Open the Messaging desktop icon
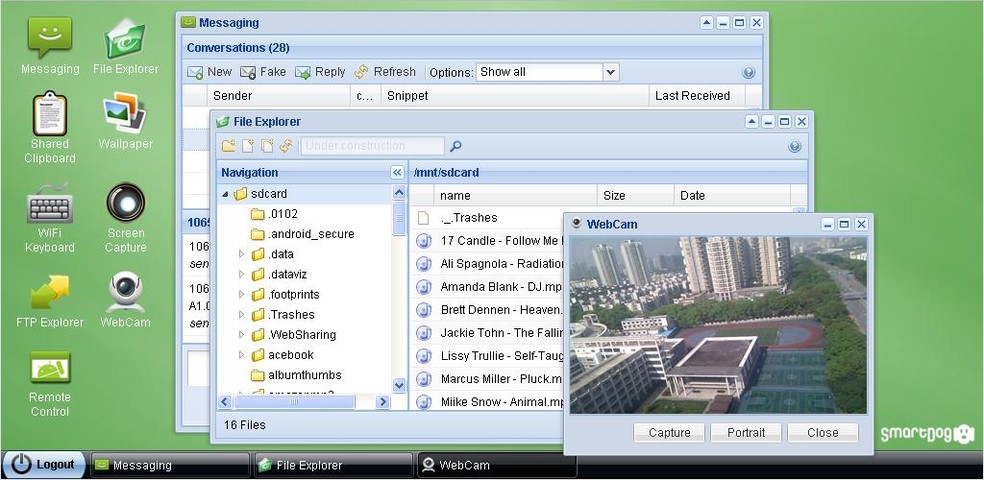The height and width of the screenshot is (480, 984). tap(50, 46)
